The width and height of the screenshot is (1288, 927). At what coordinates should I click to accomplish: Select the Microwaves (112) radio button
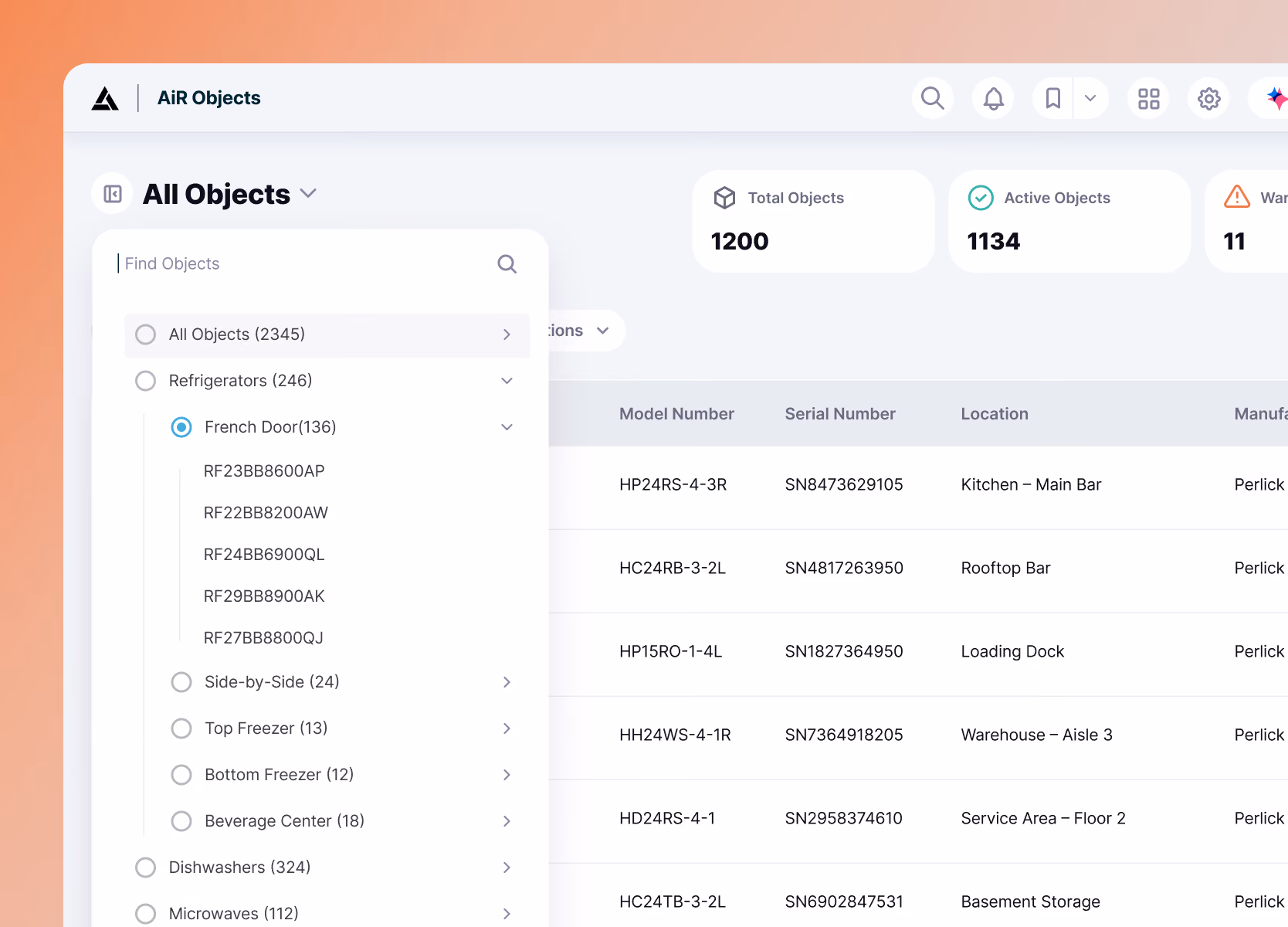[x=145, y=914]
